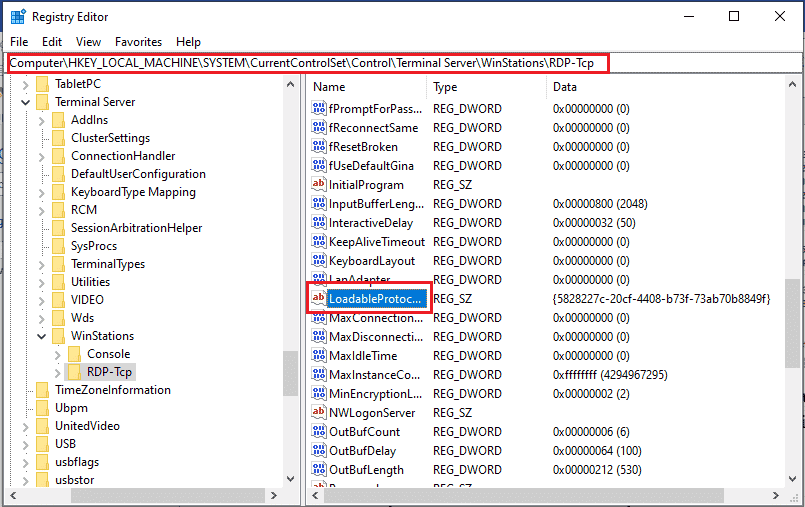The height and width of the screenshot is (507, 805).
Task: Click the MaxIdleTime value icon
Action: click(x=318, y=355)
